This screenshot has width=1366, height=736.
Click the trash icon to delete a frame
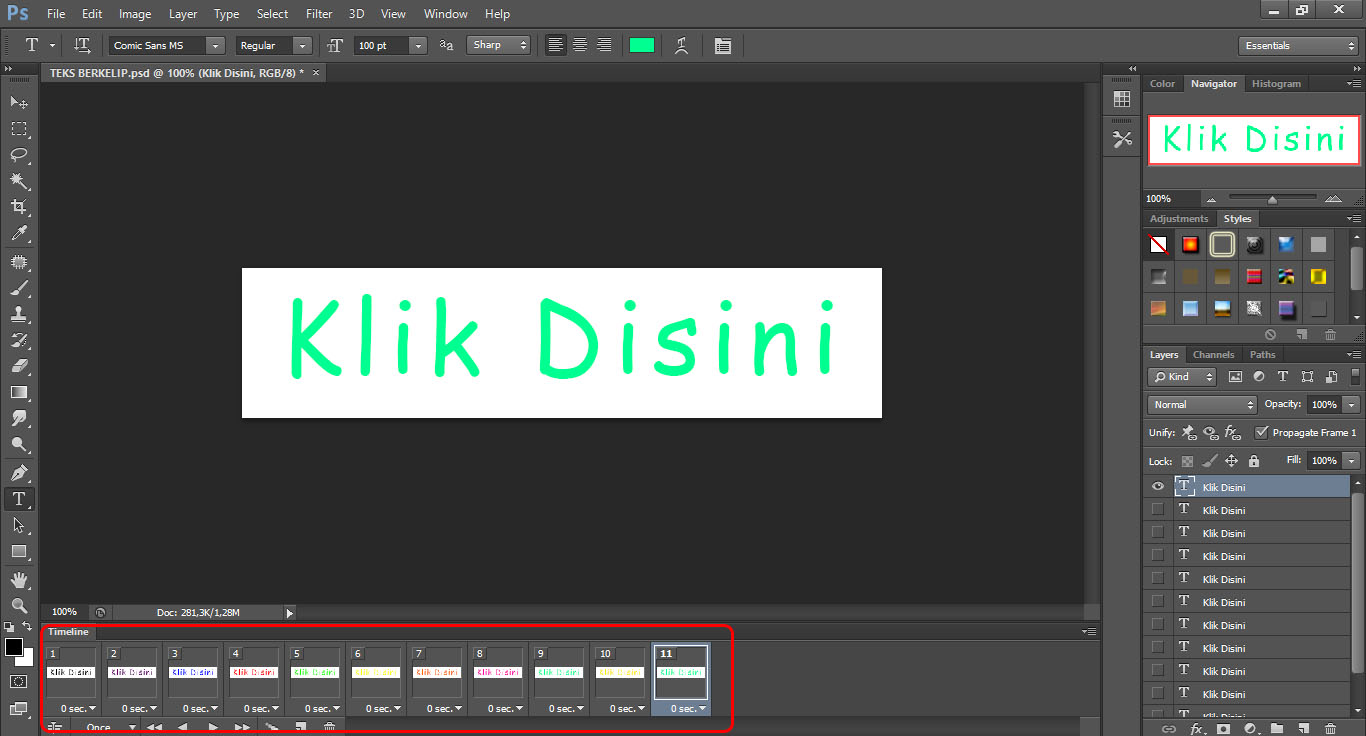tap(330, 727)
